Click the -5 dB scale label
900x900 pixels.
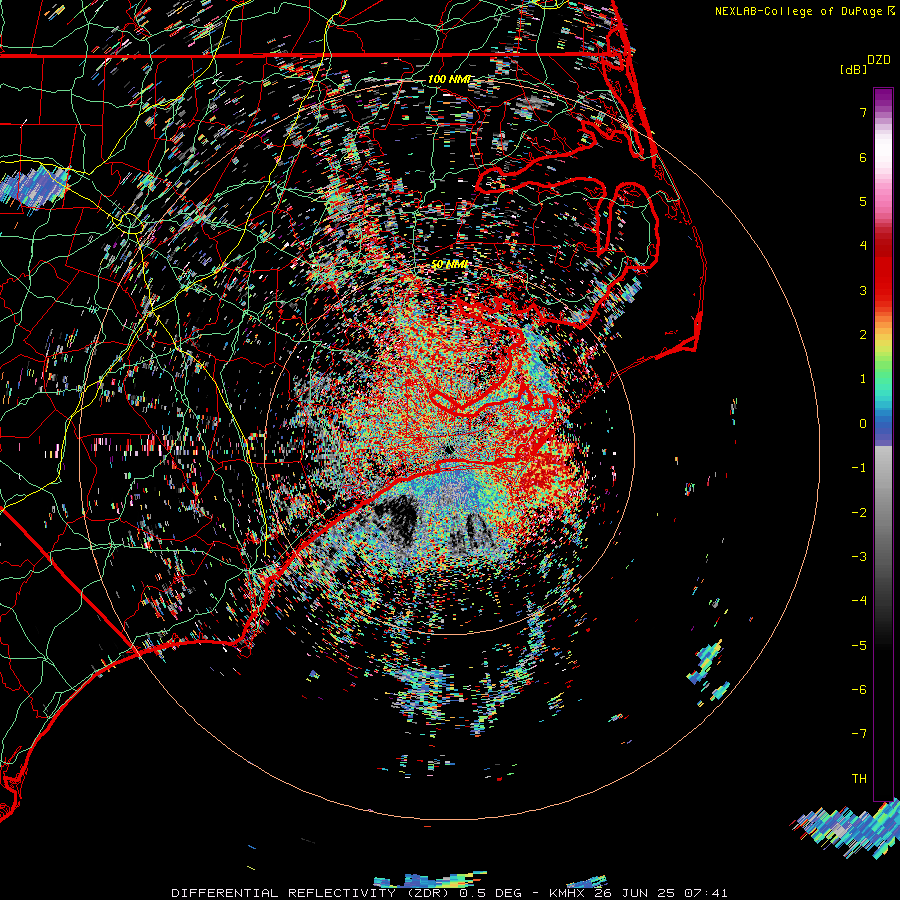coord(859,646)
